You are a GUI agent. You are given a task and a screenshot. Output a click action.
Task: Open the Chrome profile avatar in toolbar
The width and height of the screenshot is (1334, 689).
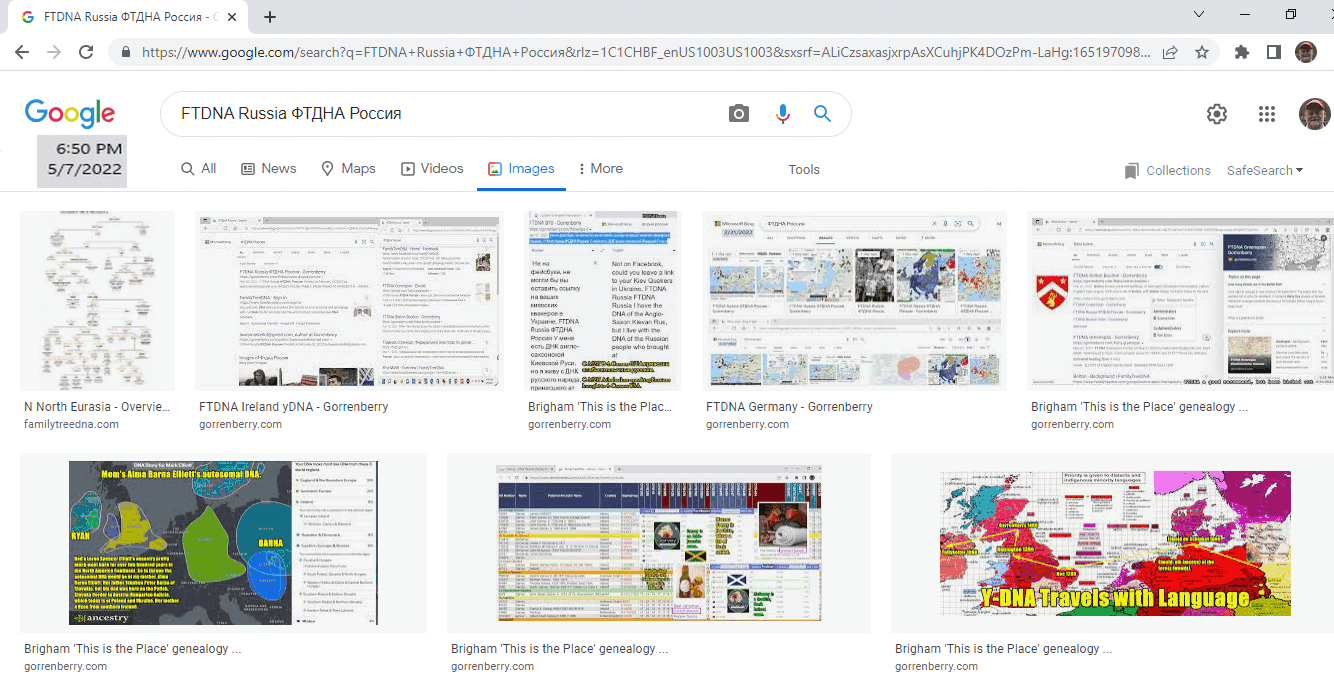1305,52
